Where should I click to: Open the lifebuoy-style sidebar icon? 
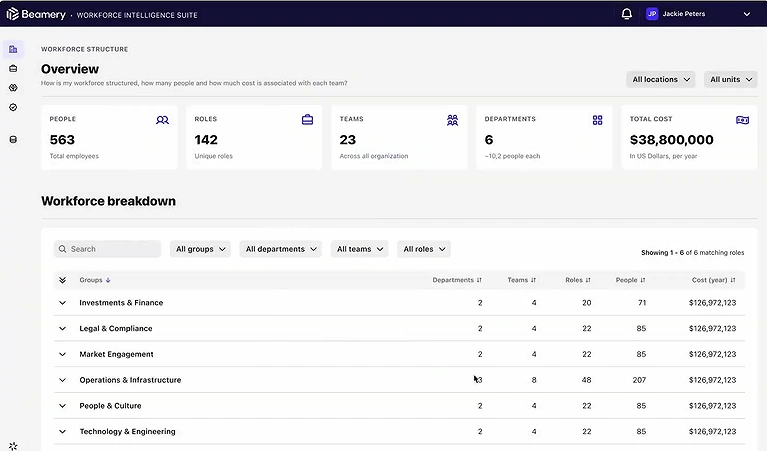[x=13, y=88]
